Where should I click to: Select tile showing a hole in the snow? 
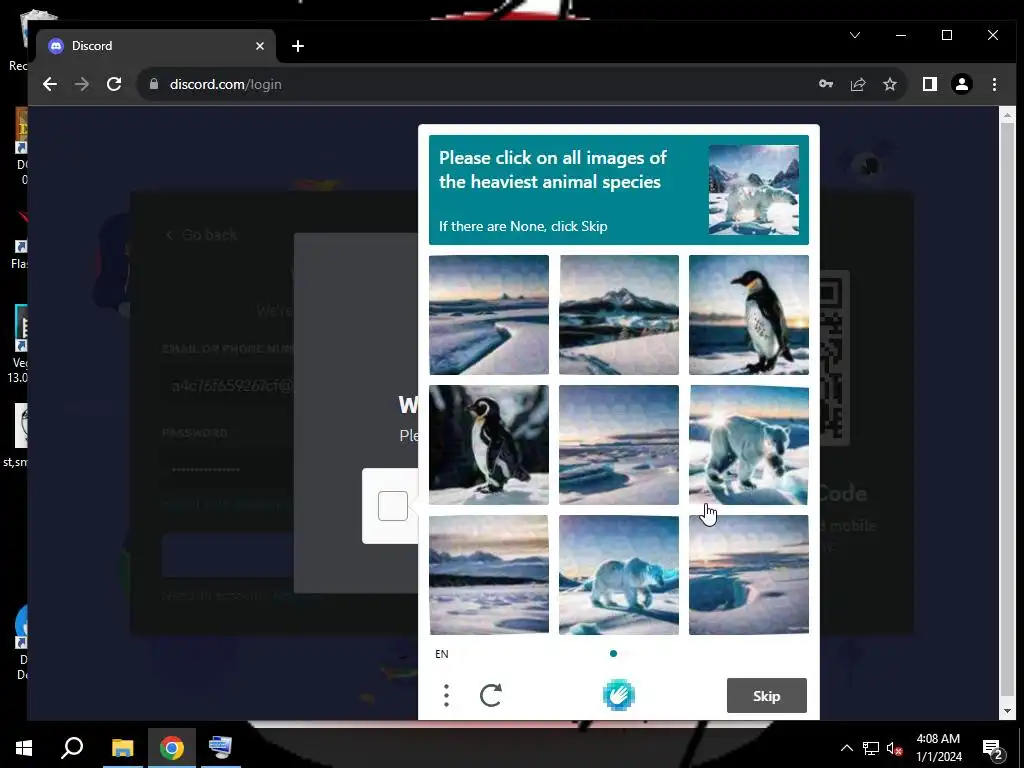coord(748,575)
